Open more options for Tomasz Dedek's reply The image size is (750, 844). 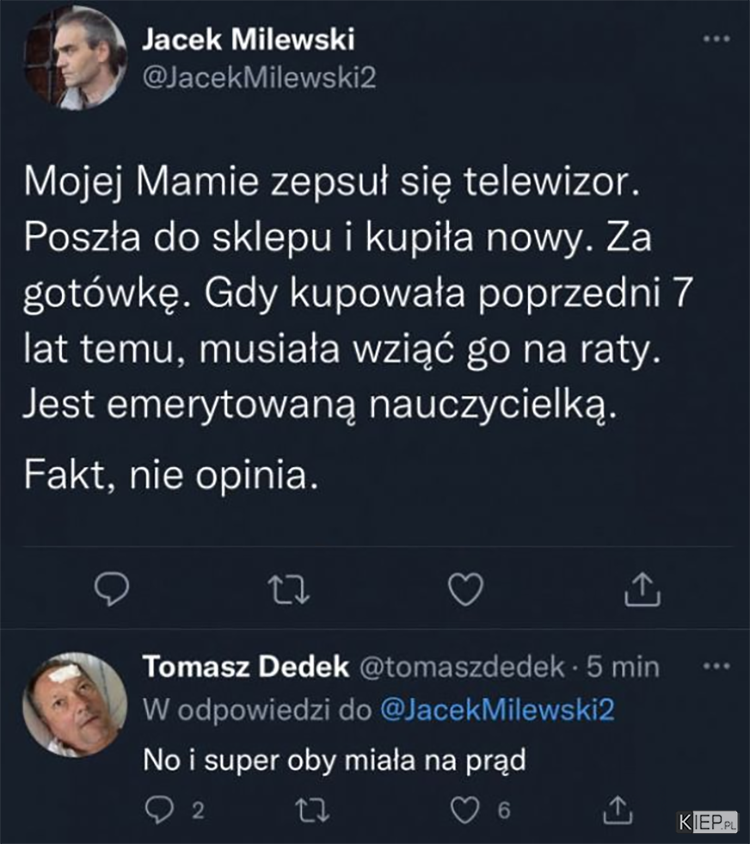717,666
